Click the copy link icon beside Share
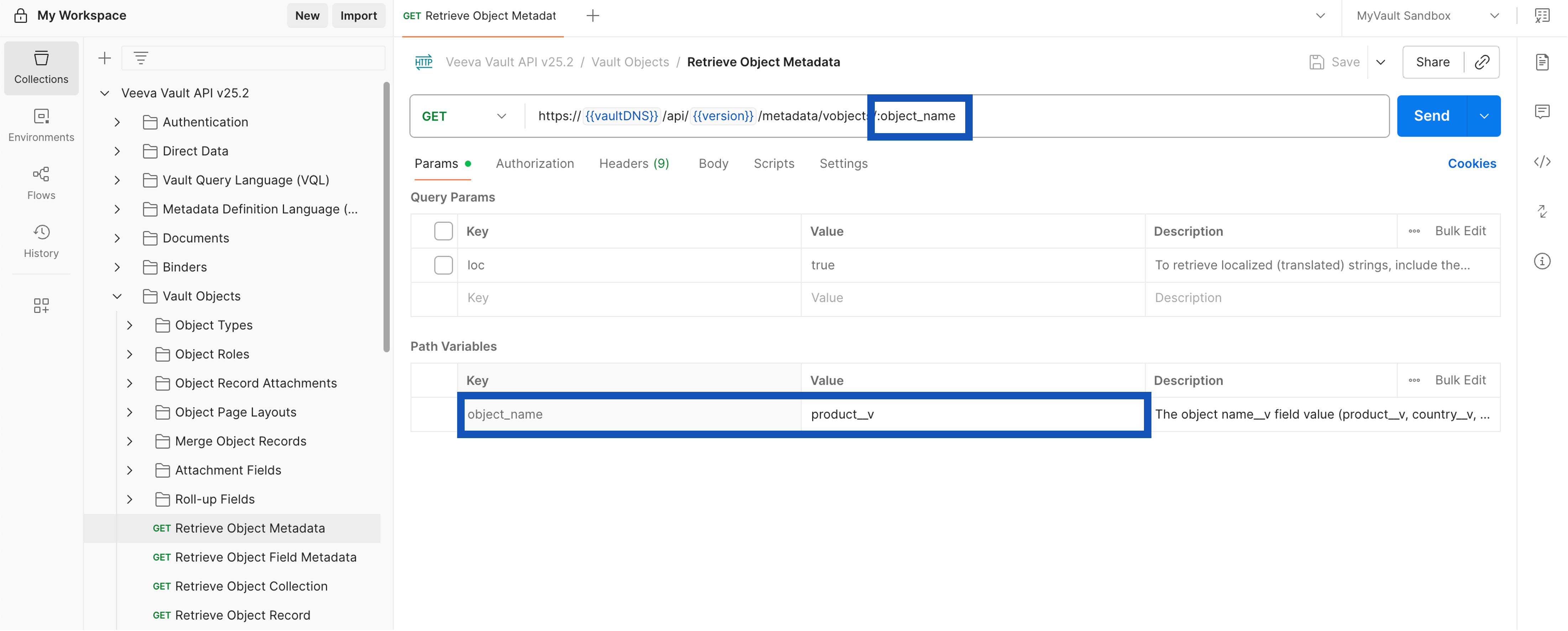Viewport: 1568px width, 631px height. point(1481,62)
